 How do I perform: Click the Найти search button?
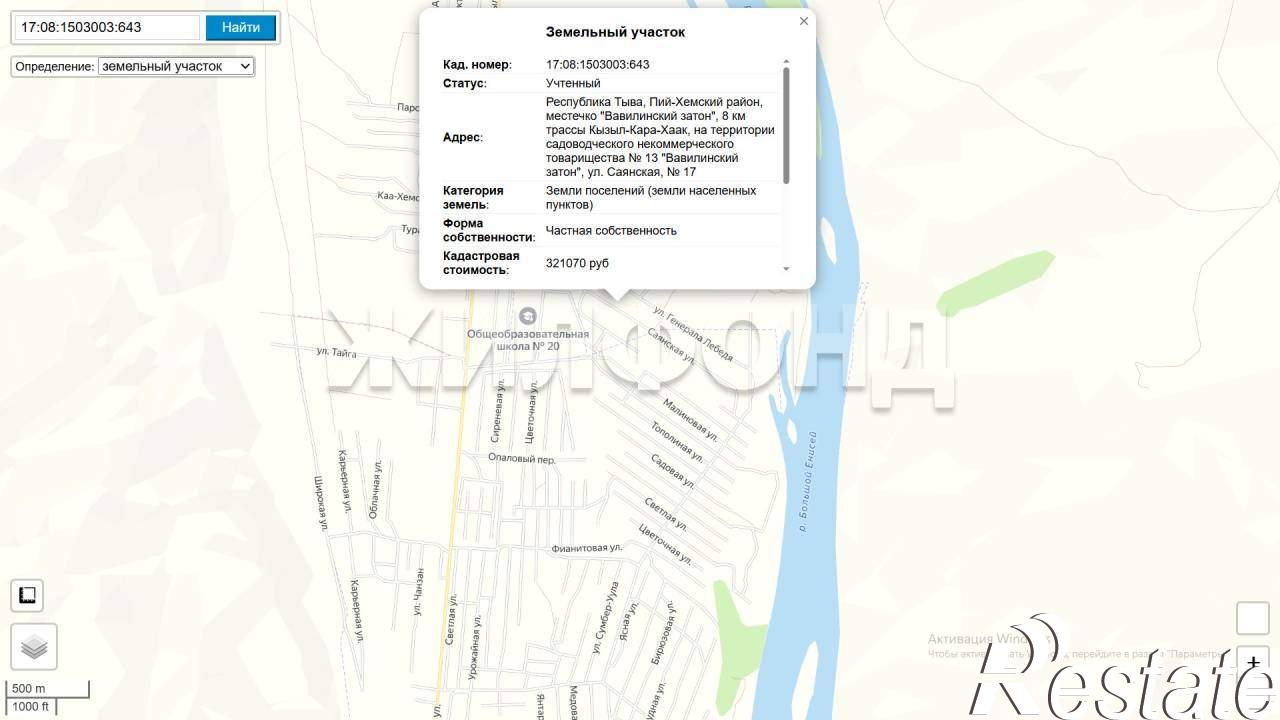[x=241, y=27]
